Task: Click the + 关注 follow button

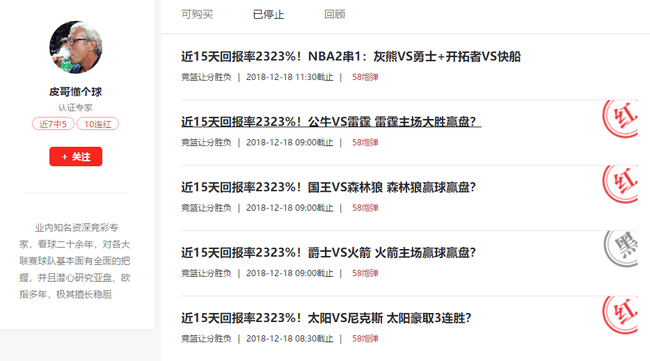Action: pyautogui.click(x=76, y=157)
